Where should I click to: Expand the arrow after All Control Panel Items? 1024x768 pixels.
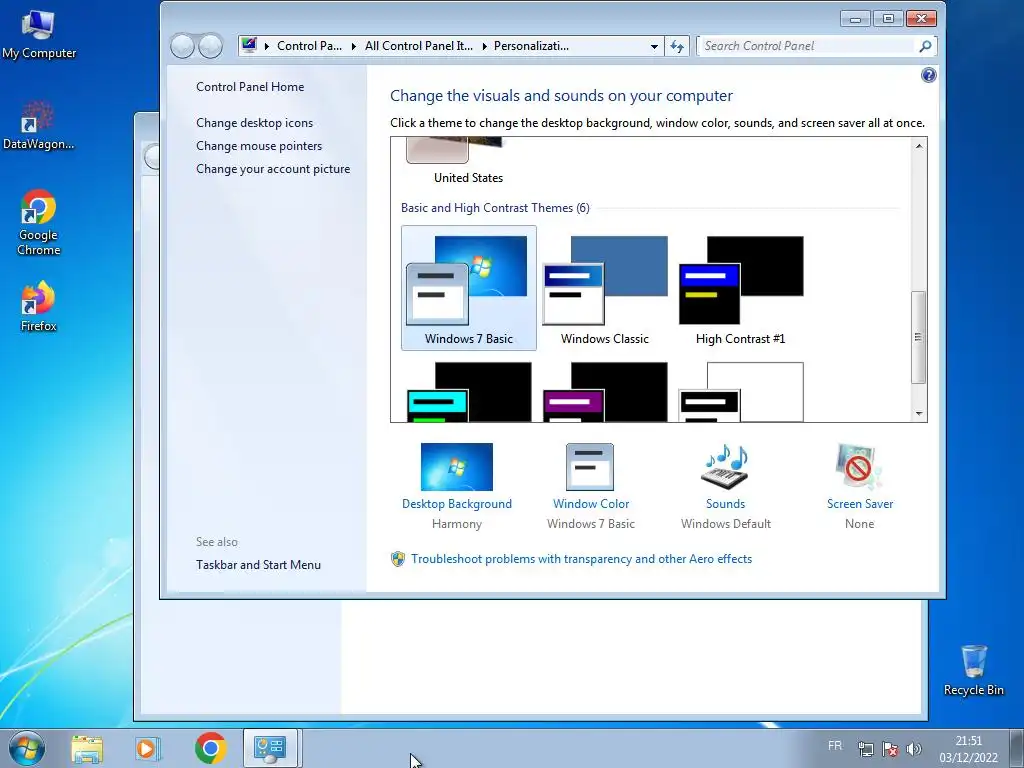[x=485, y=46]
